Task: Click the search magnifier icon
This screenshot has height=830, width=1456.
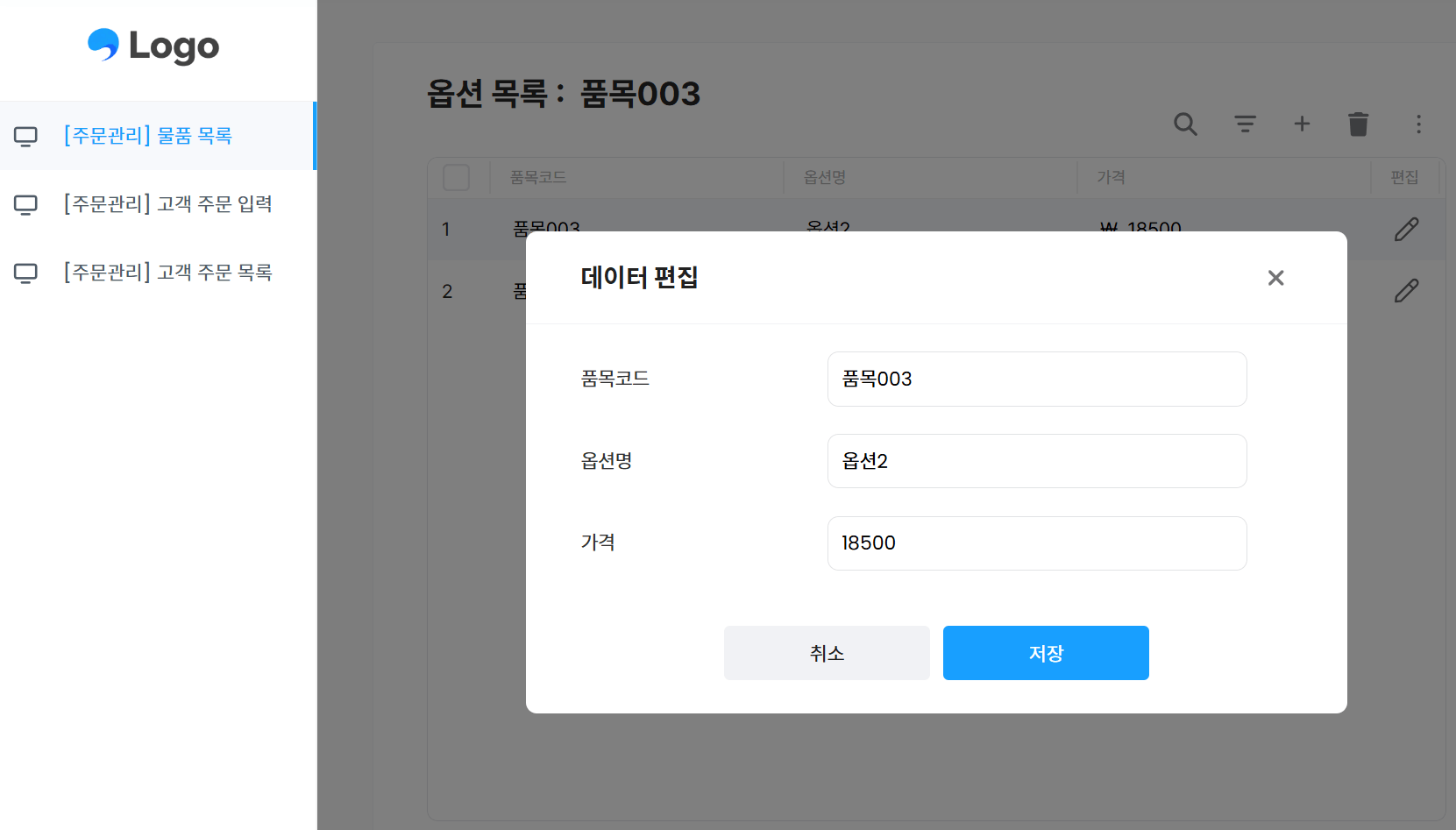Action: pyautogui.click(x=1185, y=124)
